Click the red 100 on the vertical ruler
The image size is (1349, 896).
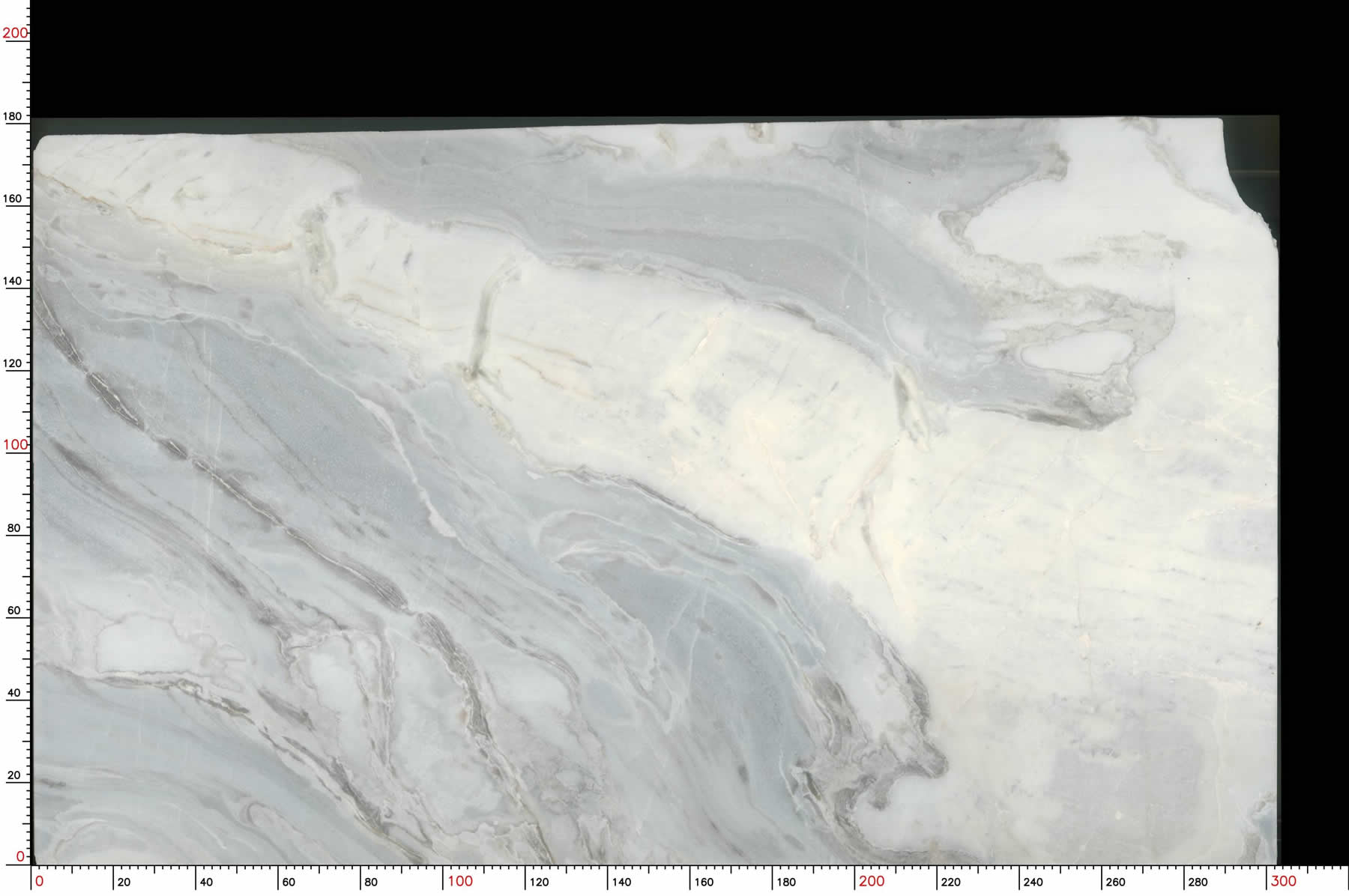click(14, 444)
